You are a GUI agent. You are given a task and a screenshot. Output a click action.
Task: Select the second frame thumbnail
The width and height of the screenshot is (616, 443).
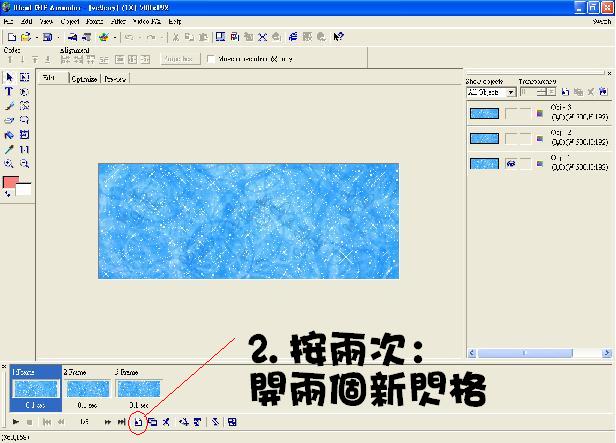(87, 389)
